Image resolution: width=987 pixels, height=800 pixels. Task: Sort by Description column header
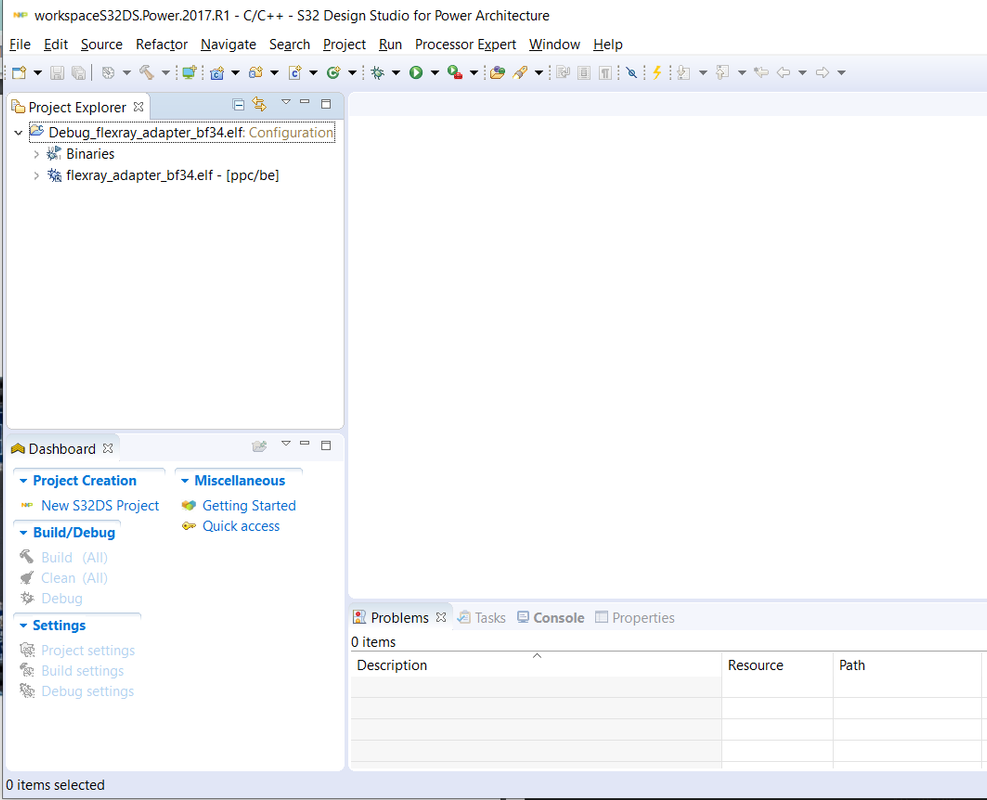(x=535, y=665)
